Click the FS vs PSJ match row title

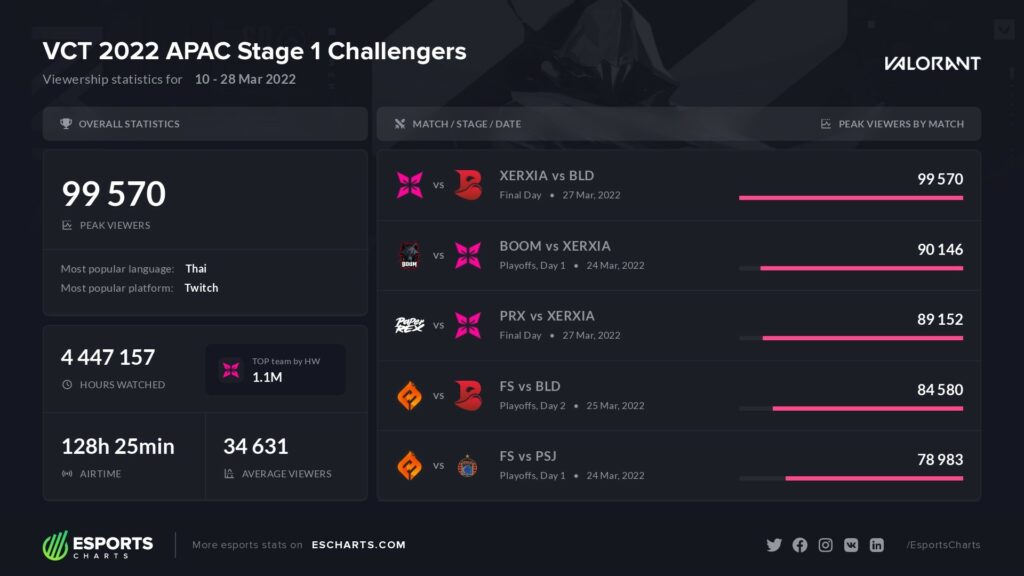528,456
